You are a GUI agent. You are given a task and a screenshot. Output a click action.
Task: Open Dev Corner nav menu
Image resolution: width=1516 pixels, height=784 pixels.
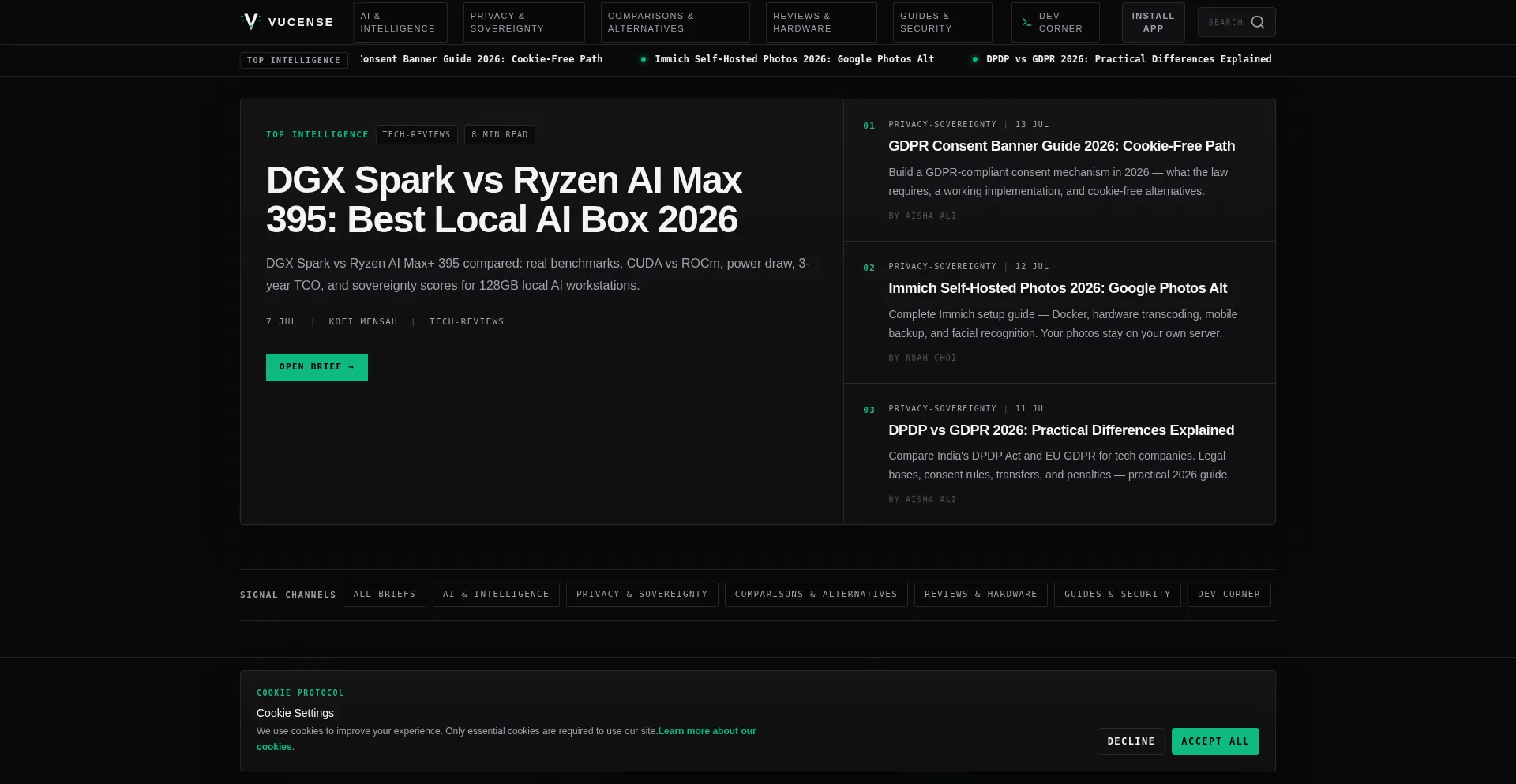click(x=1056, y=22)
